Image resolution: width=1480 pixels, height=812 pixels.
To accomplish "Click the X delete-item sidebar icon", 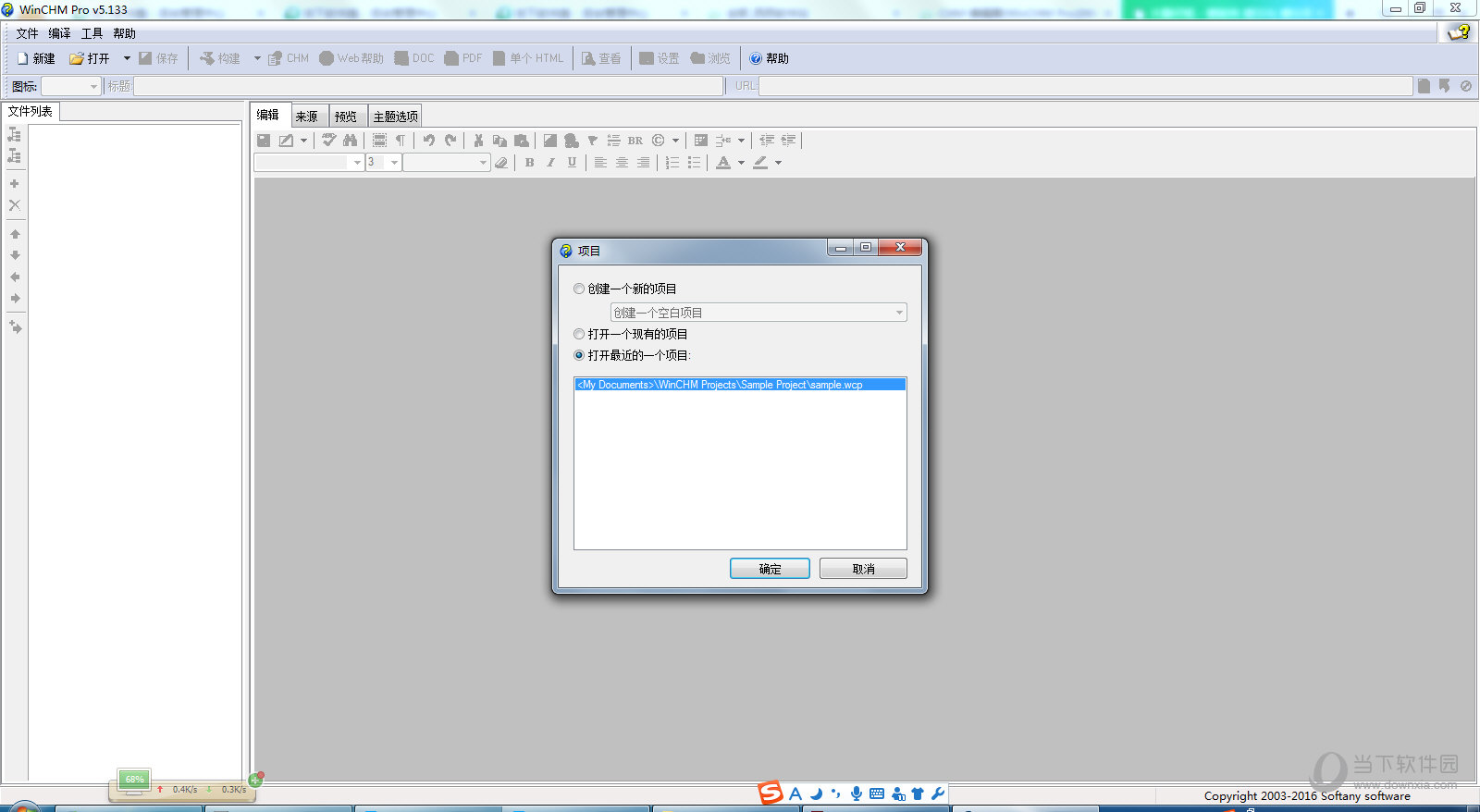I will point(14,205).
